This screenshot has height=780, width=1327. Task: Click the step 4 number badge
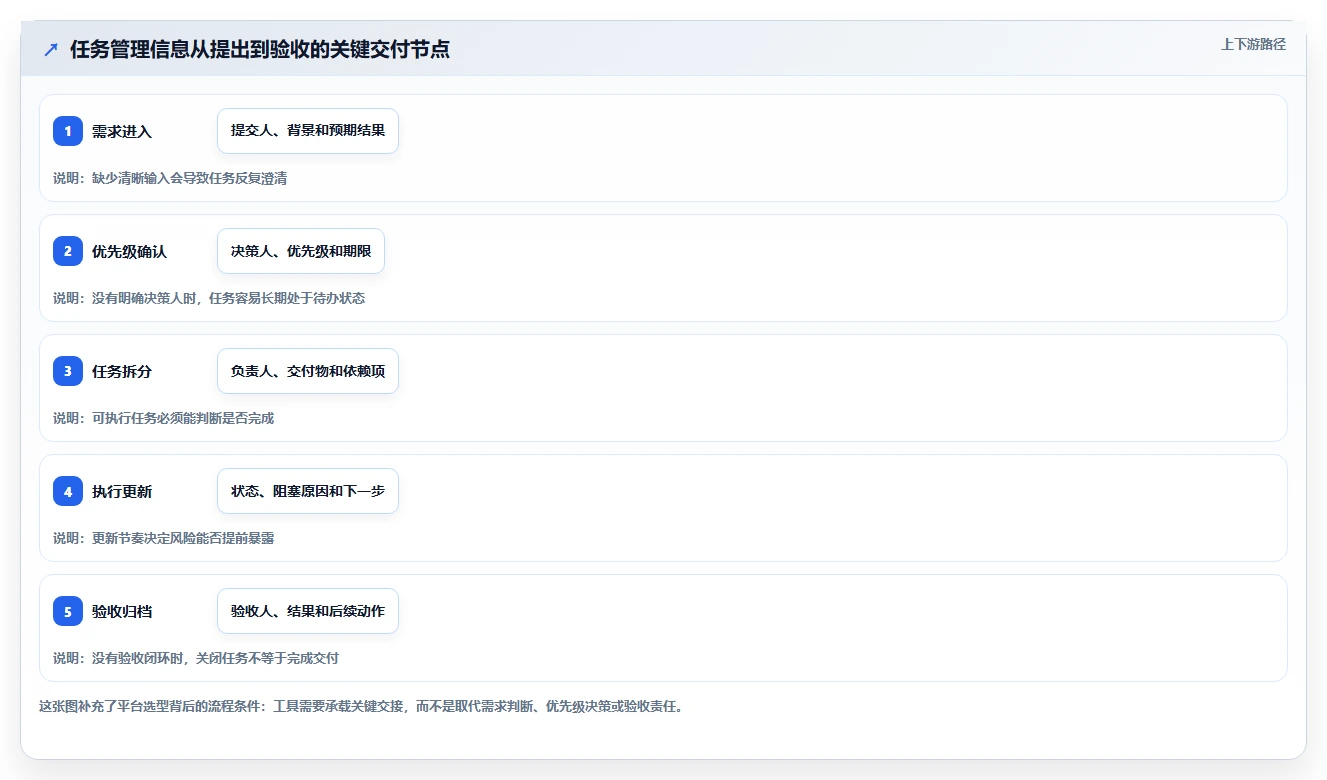point(68,491)
